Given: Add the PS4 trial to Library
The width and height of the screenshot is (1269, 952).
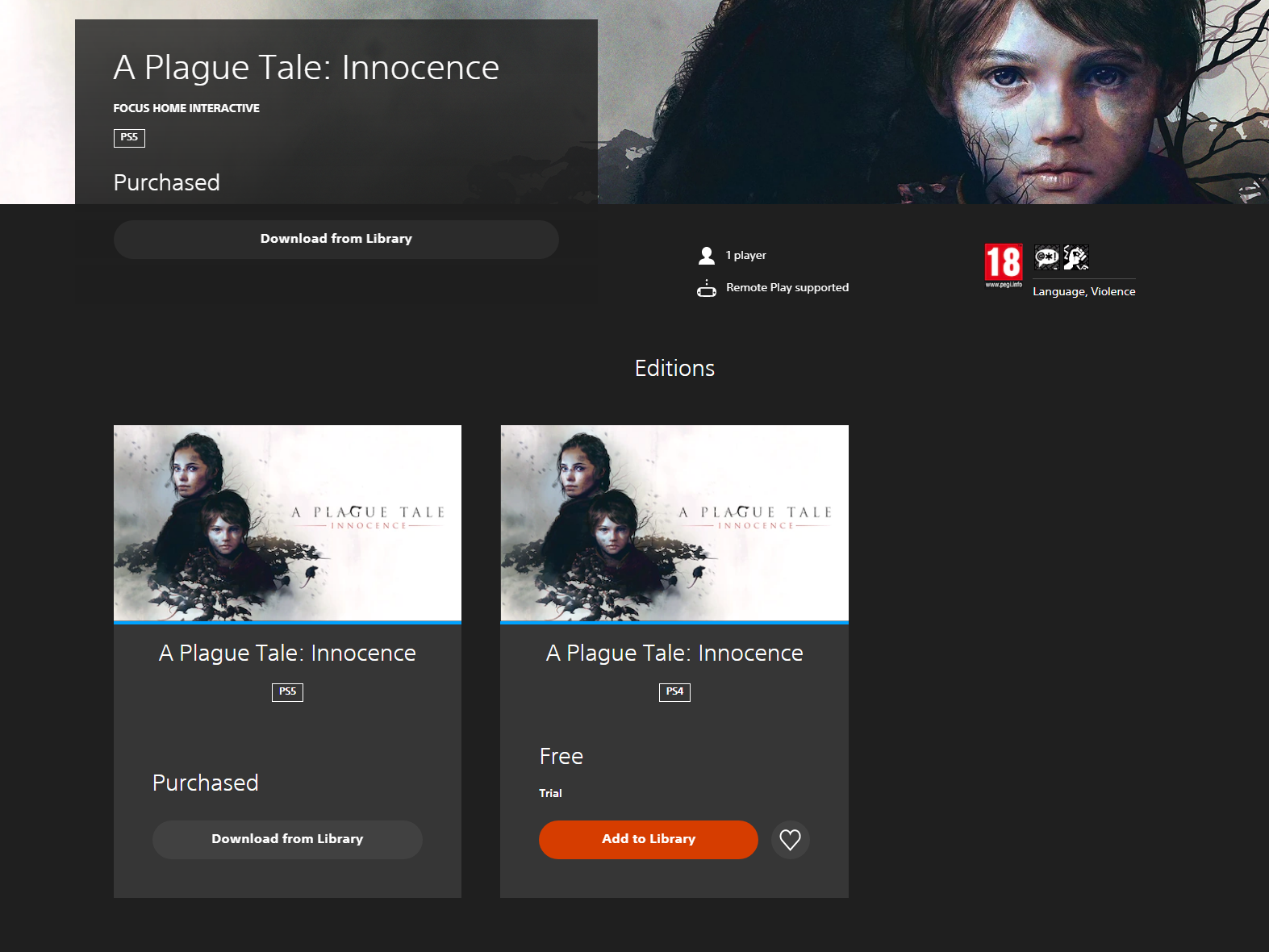Looking at the screenshot, I should [649, 839].
